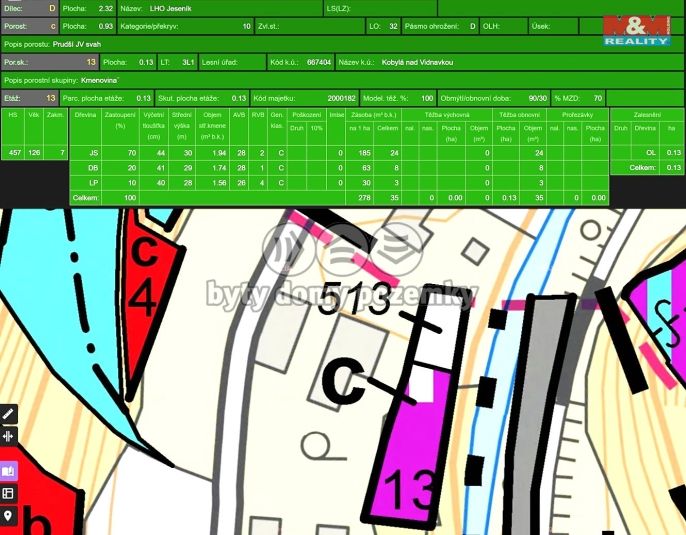Open the table layout panel icon
Image resolution: width=686 pixels, height=535 pixels.
click(x=8, y=493)
